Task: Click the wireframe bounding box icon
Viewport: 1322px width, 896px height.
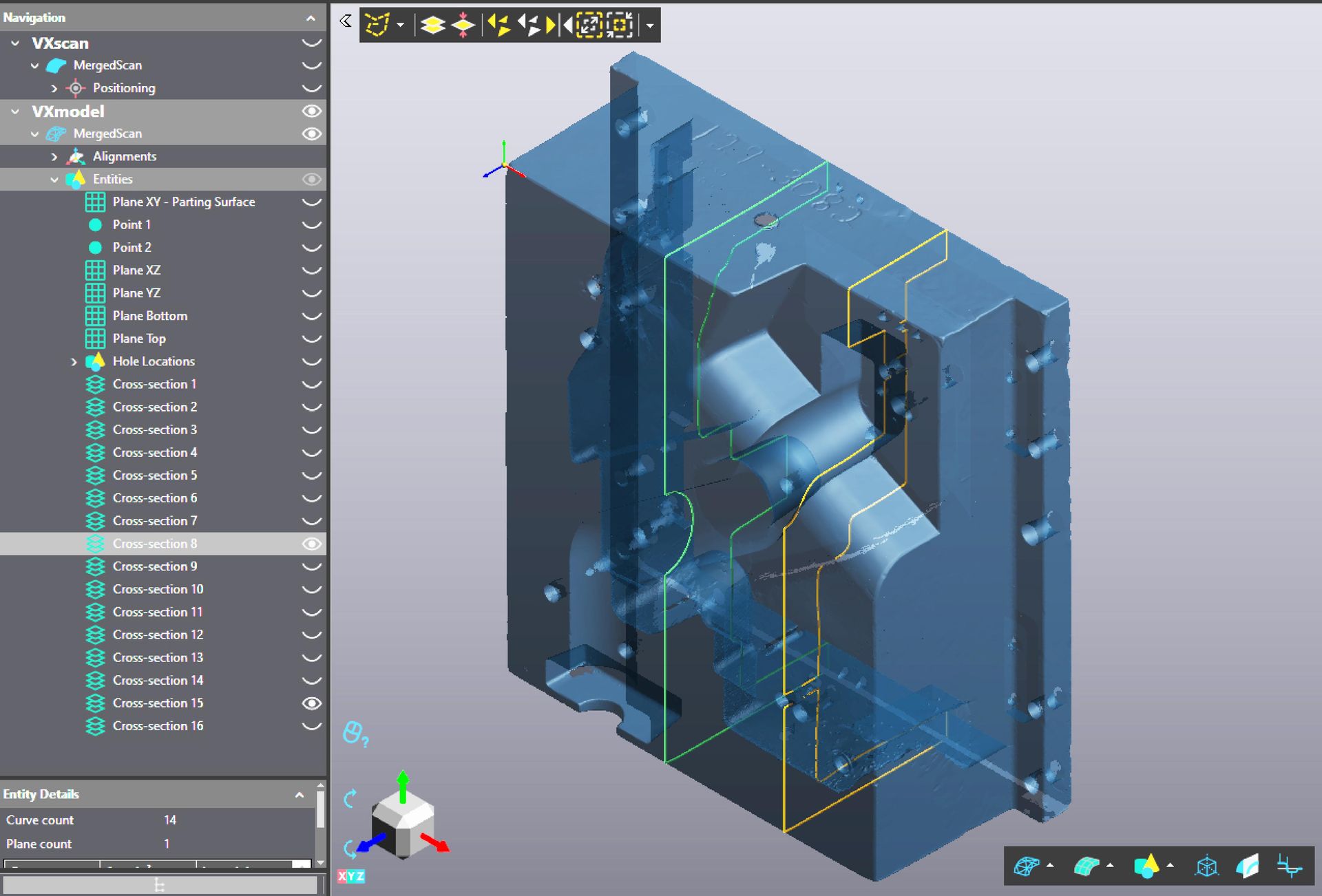Action: pyautogui.click(x=1206, y=866)
